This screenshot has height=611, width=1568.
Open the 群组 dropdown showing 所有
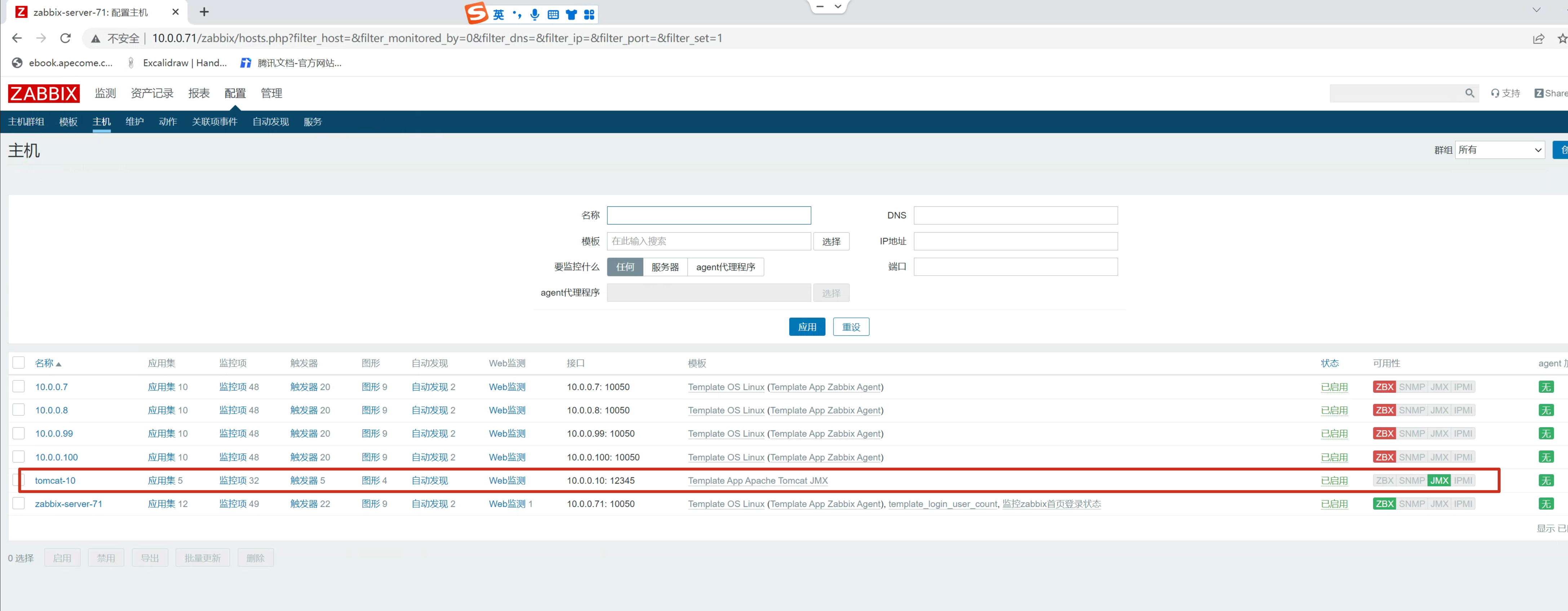coord(1500,150)
